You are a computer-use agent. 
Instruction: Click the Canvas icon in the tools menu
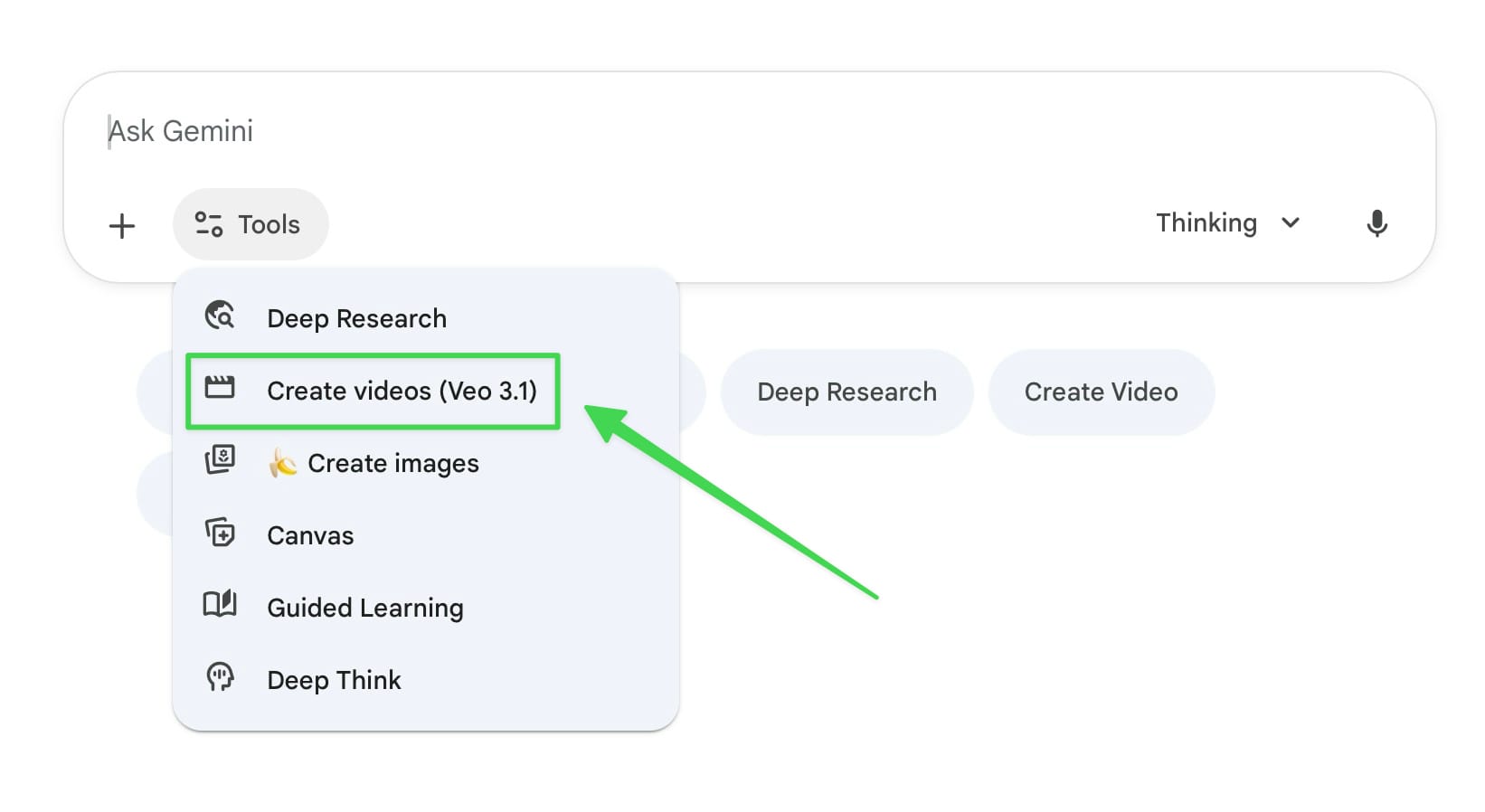click(220, 533)
